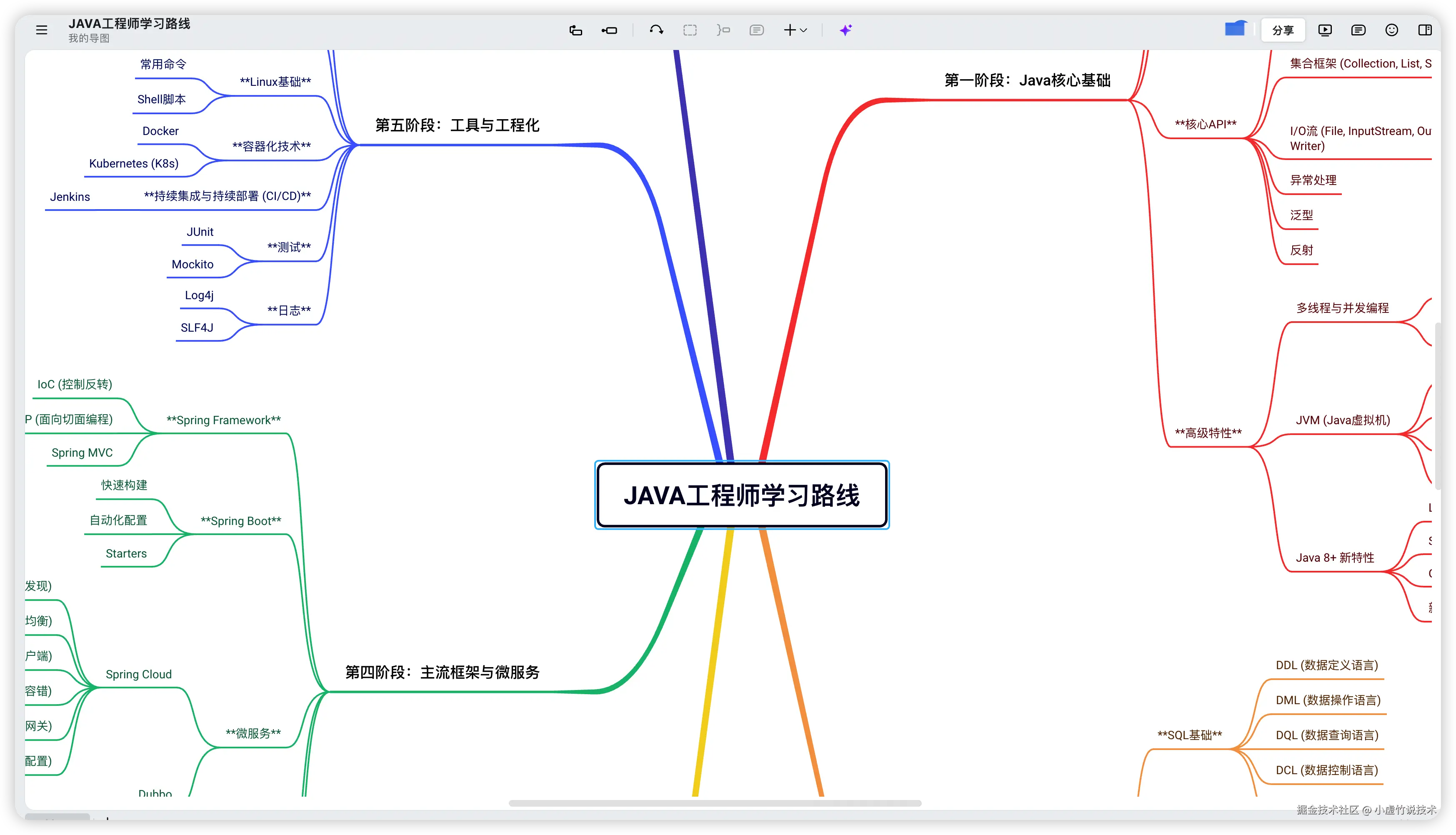Viewport: 1456px width, 835px height.
Task: Open the chevron next to the plus icon
Action: [804, 31]
